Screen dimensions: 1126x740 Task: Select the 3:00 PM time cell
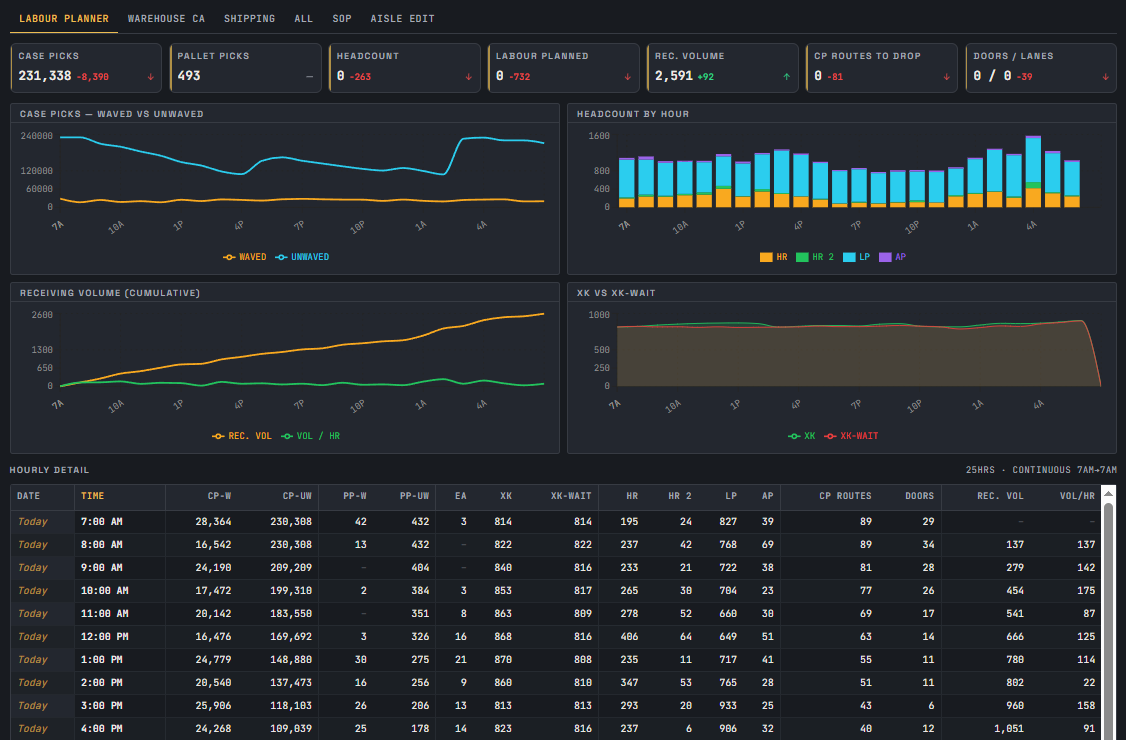click(x=120, y=706)
